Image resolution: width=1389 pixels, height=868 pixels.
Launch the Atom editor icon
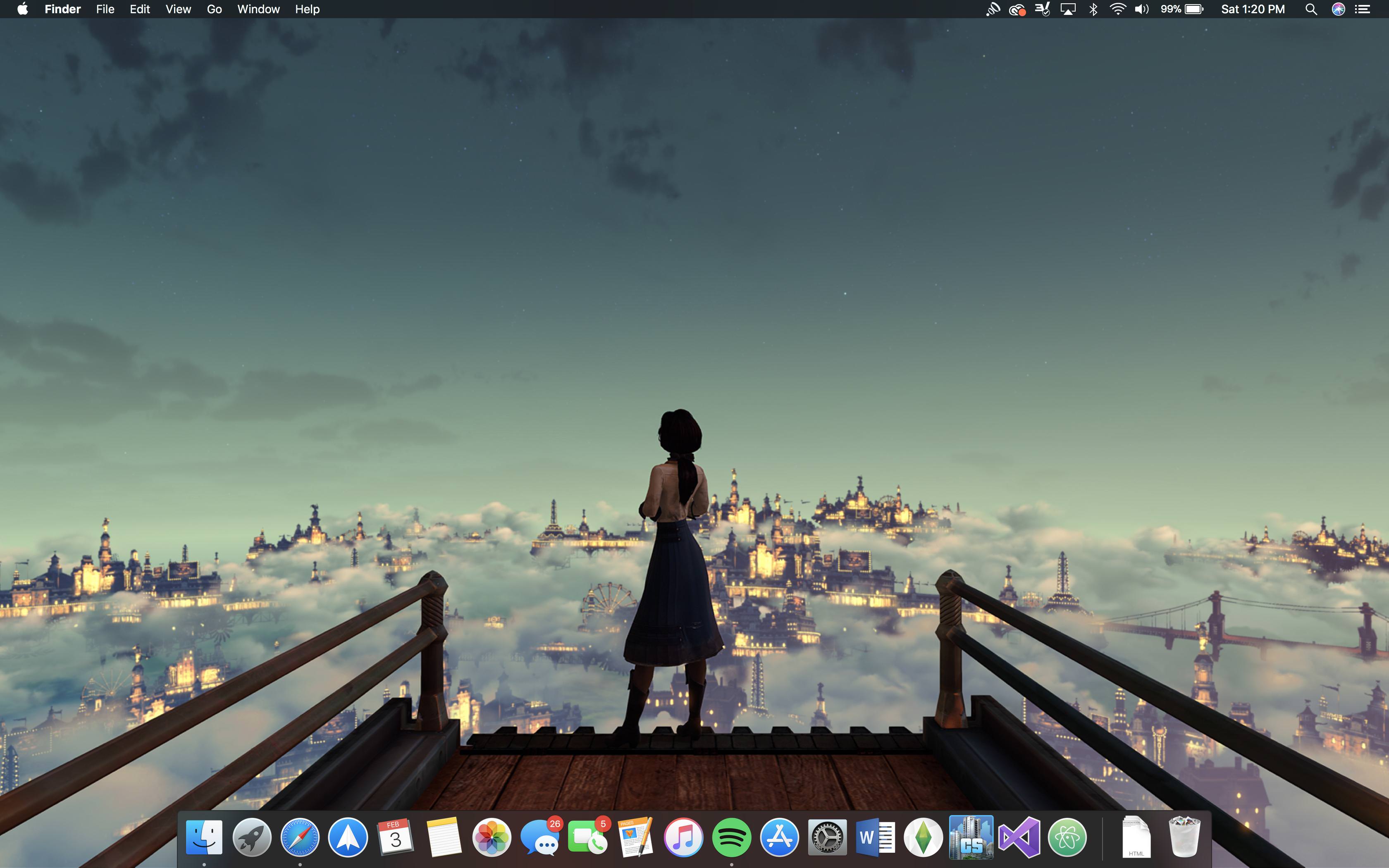[x=1067, y=837]
